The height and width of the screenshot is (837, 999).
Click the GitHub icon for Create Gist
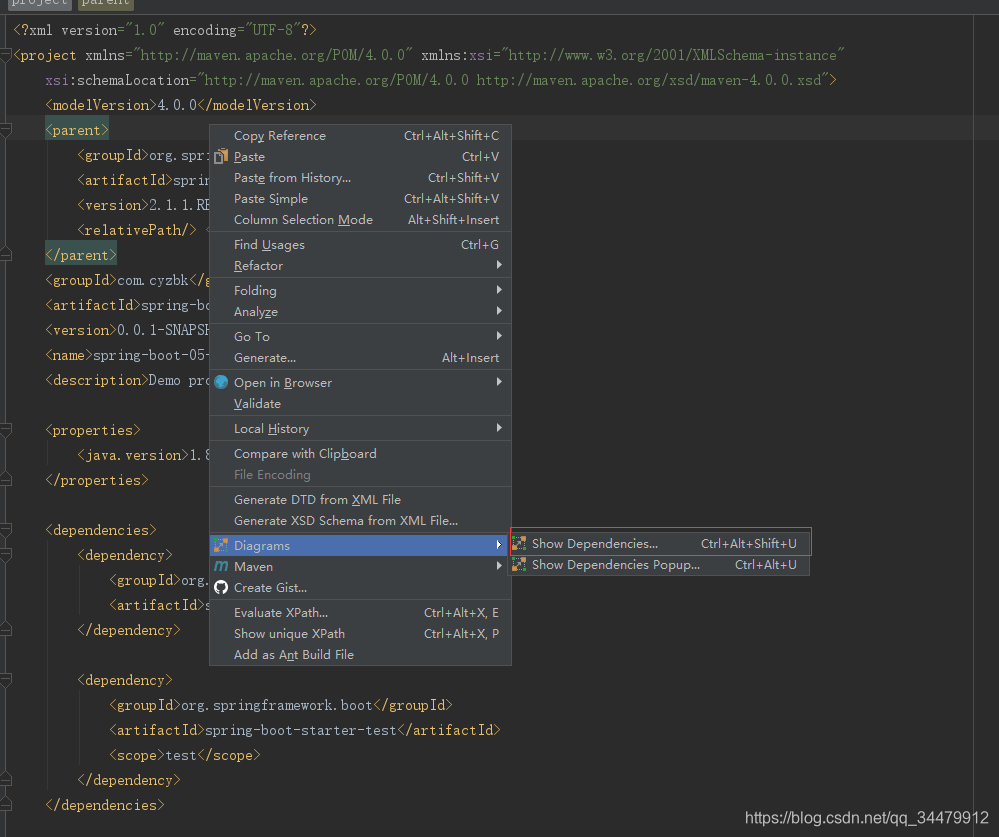[221, 587]
